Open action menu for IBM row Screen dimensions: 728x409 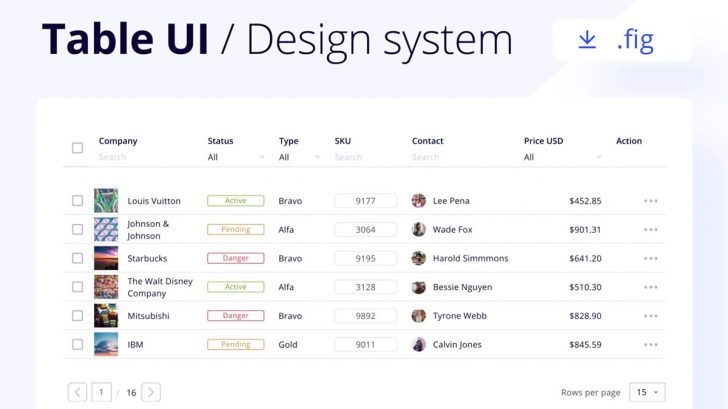pyautogui.click(x=650, y=345)
